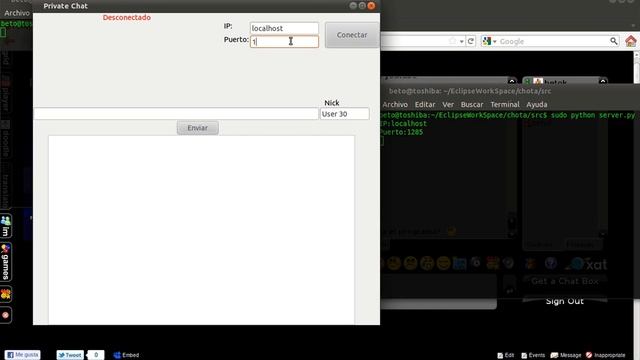Click the bookmark star in address bar
640x360 pixels.
(452, 41)
